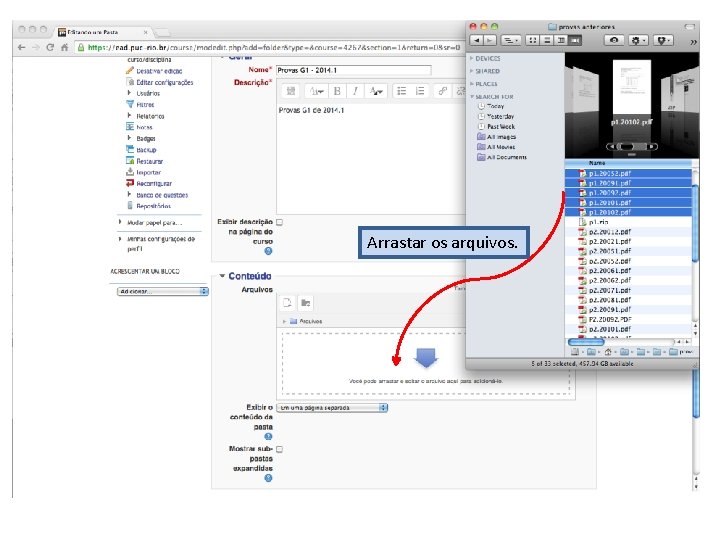Collapse SEARCH FOR in Finder sidebar
This screenshot has height=540, width=720.
point(472,97)
